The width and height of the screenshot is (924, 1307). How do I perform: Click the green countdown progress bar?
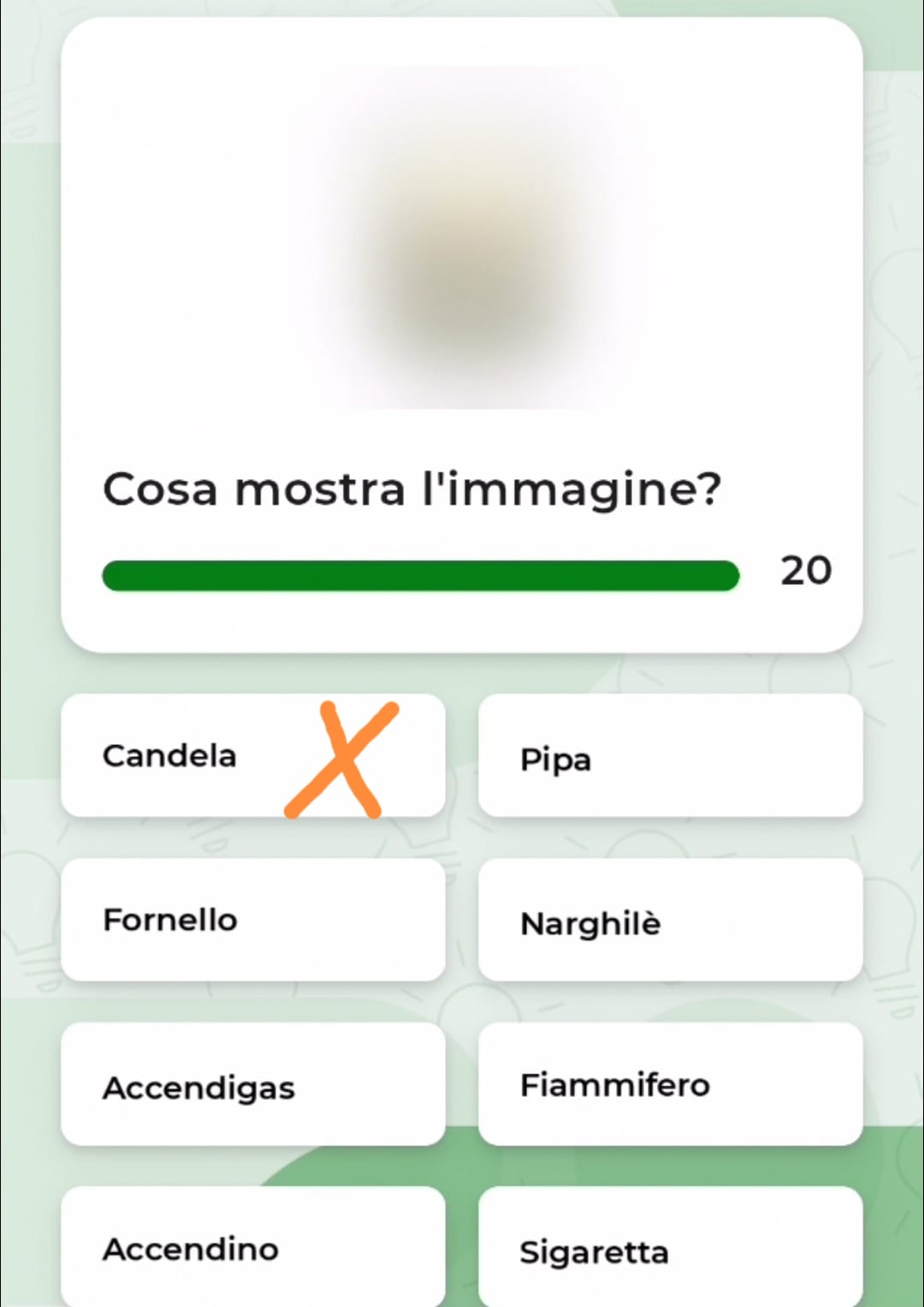[x=419, y=576]
